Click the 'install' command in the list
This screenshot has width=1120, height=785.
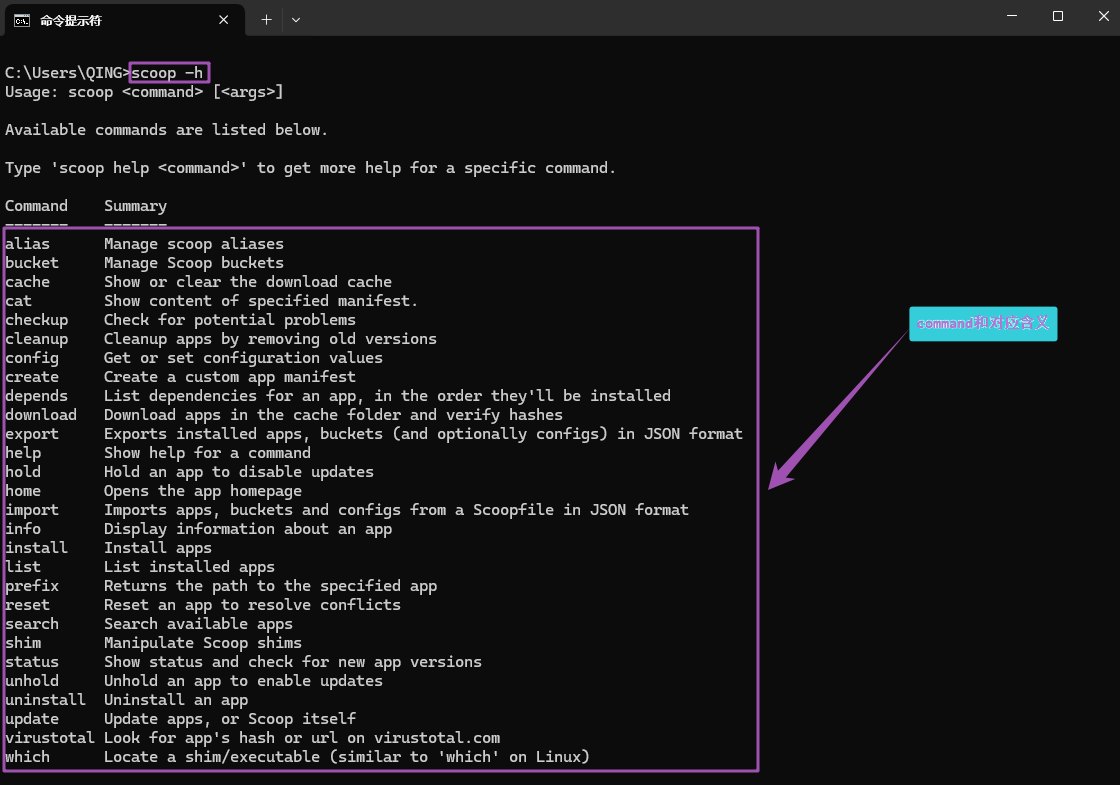pyautogui.click(x=36, y=548)
